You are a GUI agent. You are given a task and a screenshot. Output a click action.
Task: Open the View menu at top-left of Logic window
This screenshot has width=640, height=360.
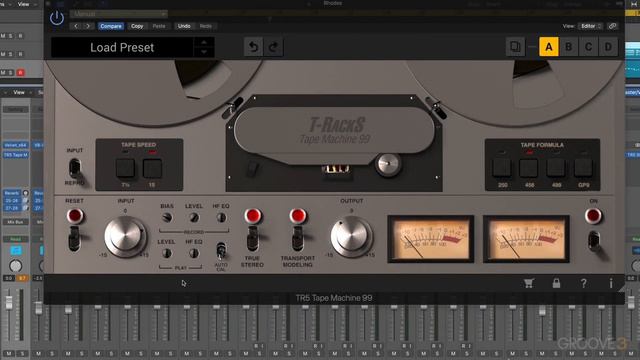(x=23, y=4)
